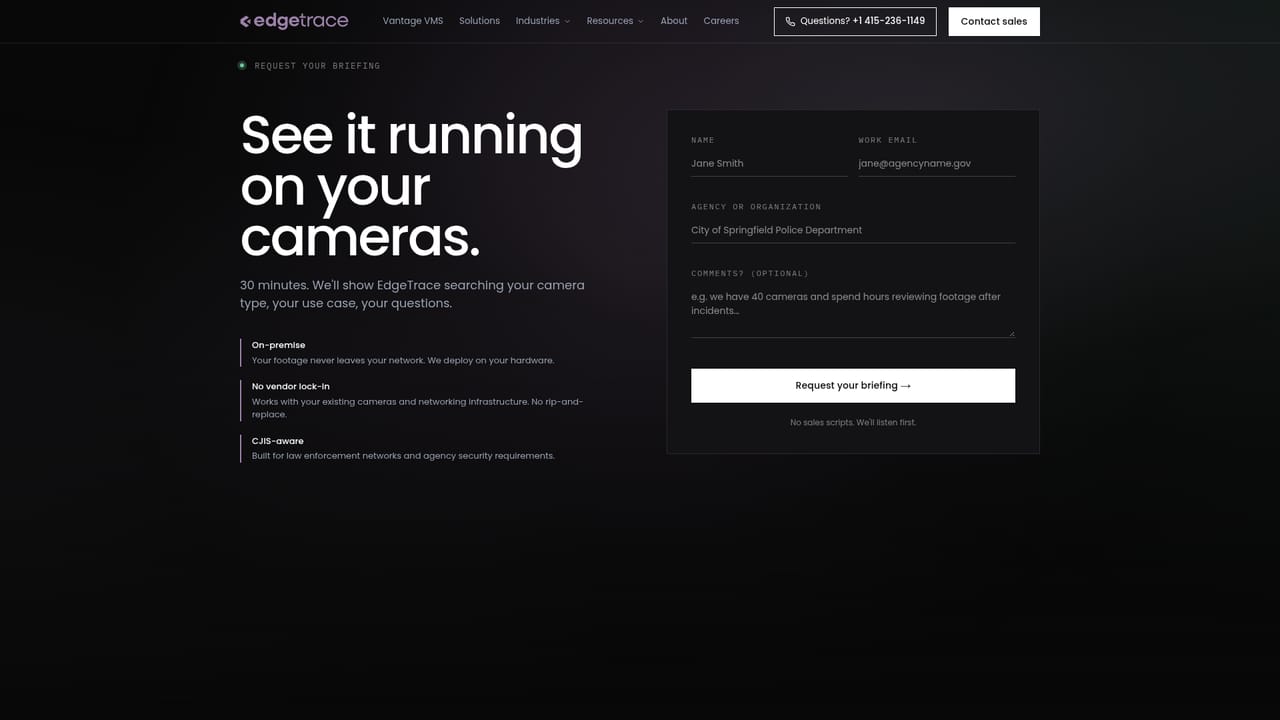The height and width of the screenshot is (720, 1280).
Task: Go to the About page
Action: (674, 21)
